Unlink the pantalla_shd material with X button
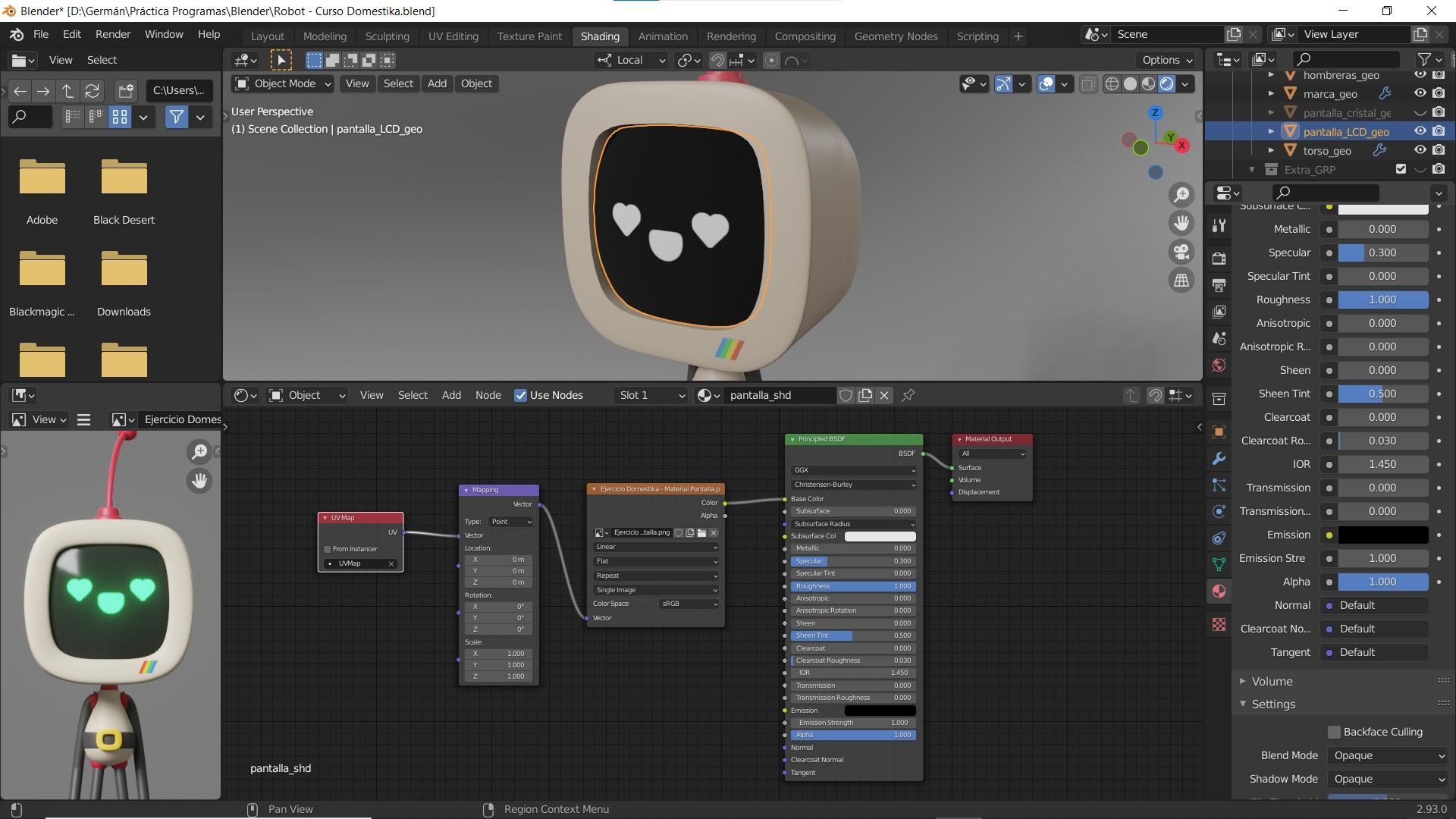Screen dimensions: 1456x819 (x=884, y=395)
